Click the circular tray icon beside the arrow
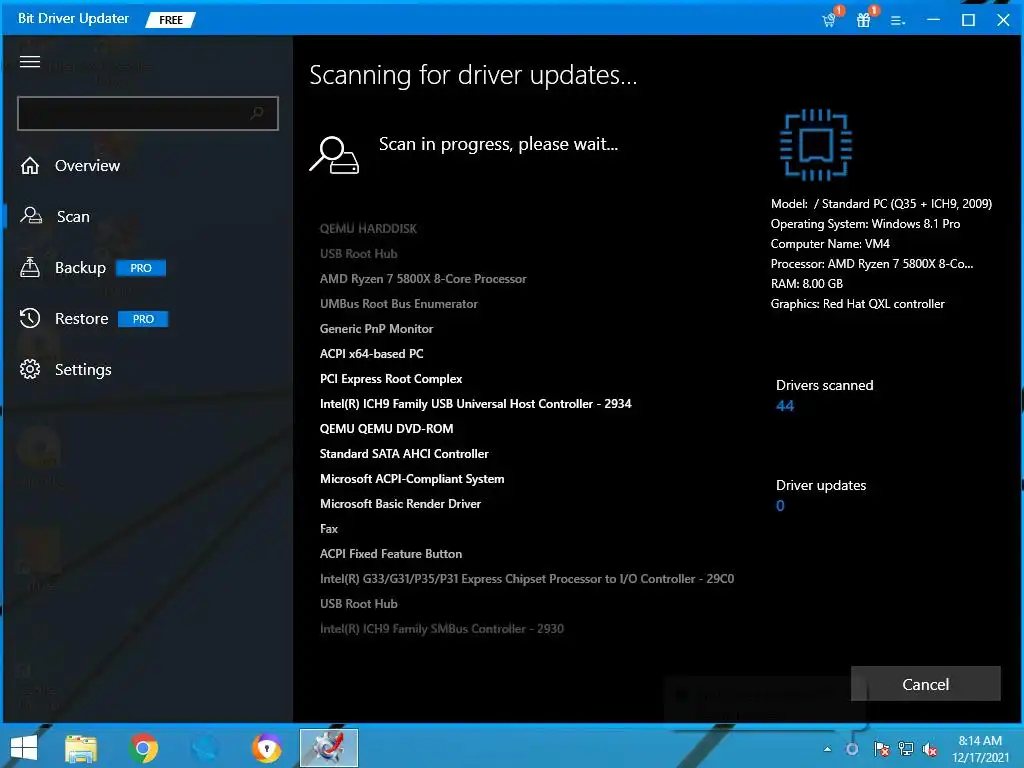The image size is (1024, 768). point(852,749)
